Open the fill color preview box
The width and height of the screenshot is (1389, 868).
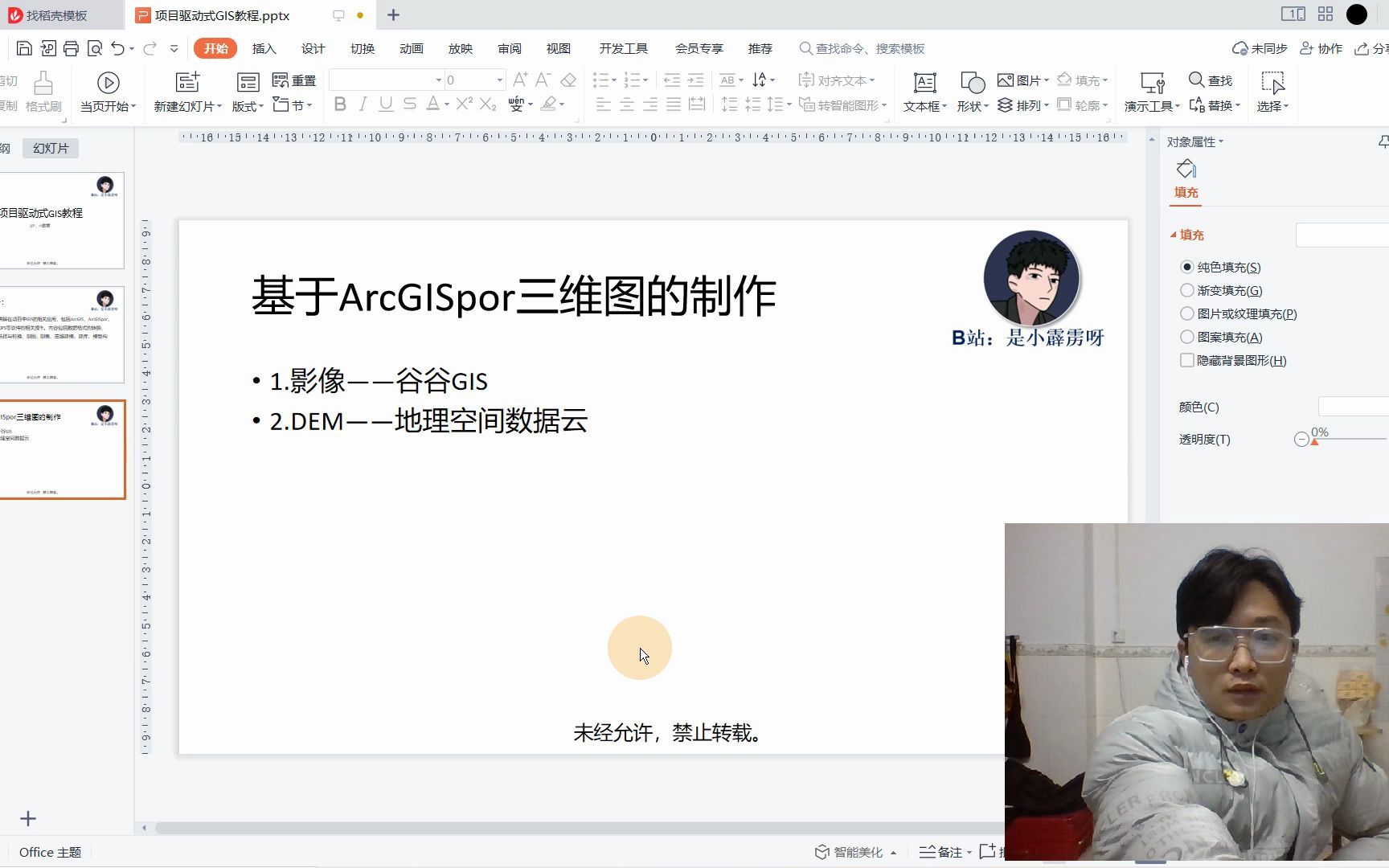coord(1342,235)
